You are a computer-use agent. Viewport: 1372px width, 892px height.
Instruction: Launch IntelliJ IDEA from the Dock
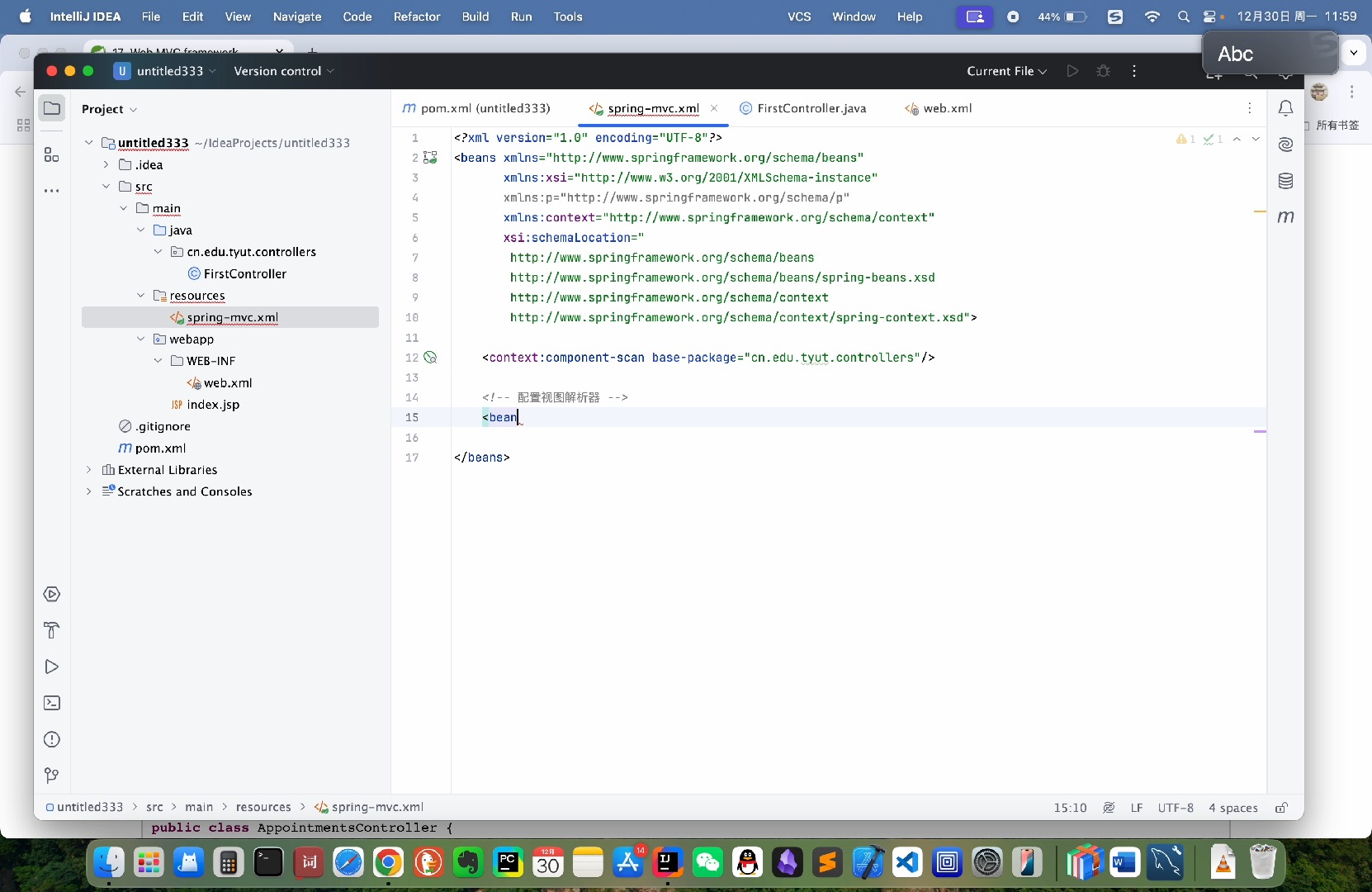click(x=667, y=863)
